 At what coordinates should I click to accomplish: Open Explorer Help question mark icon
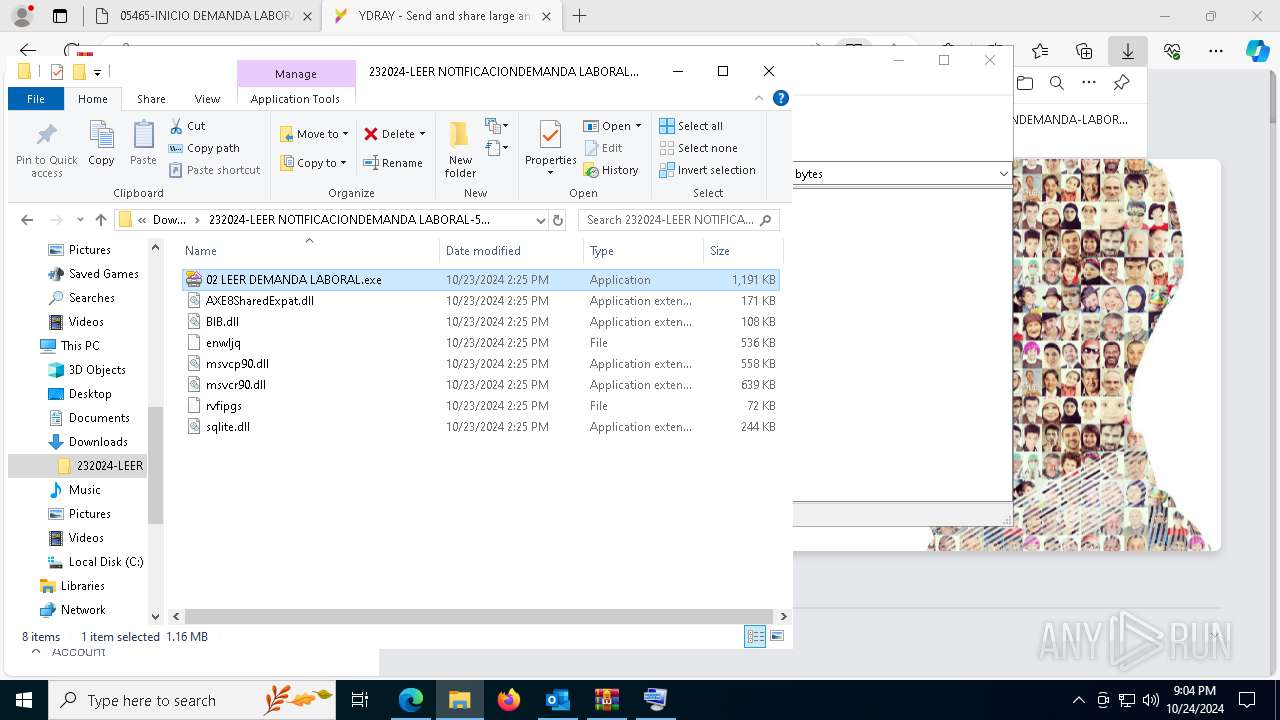tap(781, 98)
